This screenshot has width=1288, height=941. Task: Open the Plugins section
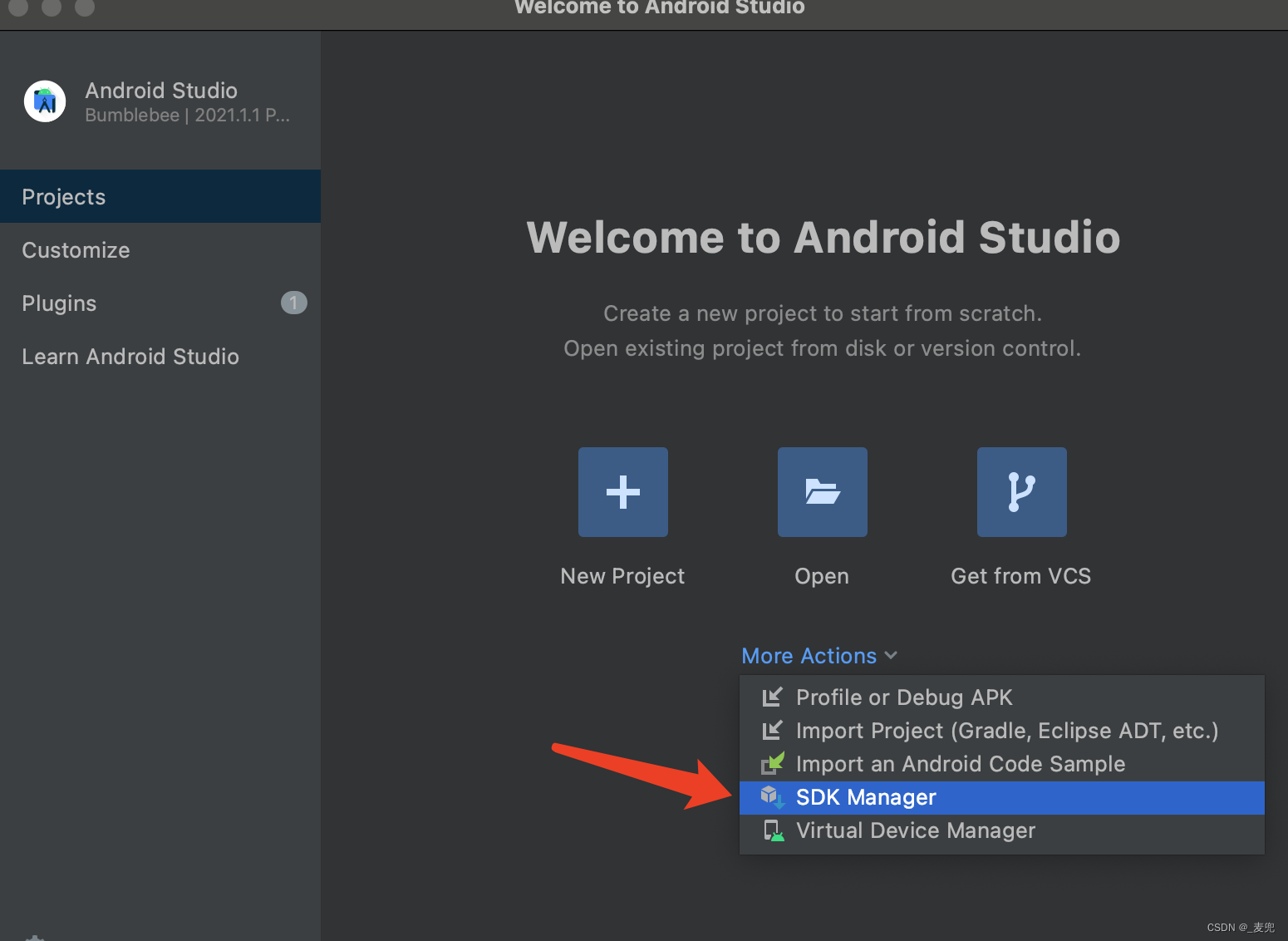tap(160, 303)
